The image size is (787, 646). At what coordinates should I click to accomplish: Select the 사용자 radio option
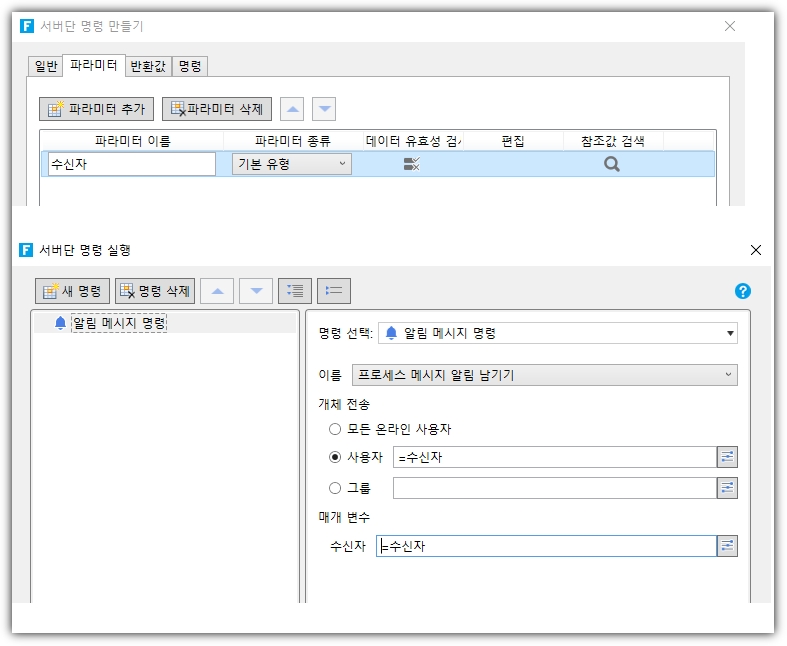(335, 457)
